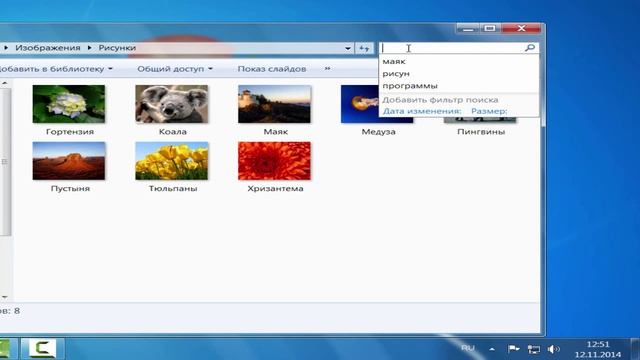Select the Тюльпаны tulips thumbnail

tap(171, 161)
